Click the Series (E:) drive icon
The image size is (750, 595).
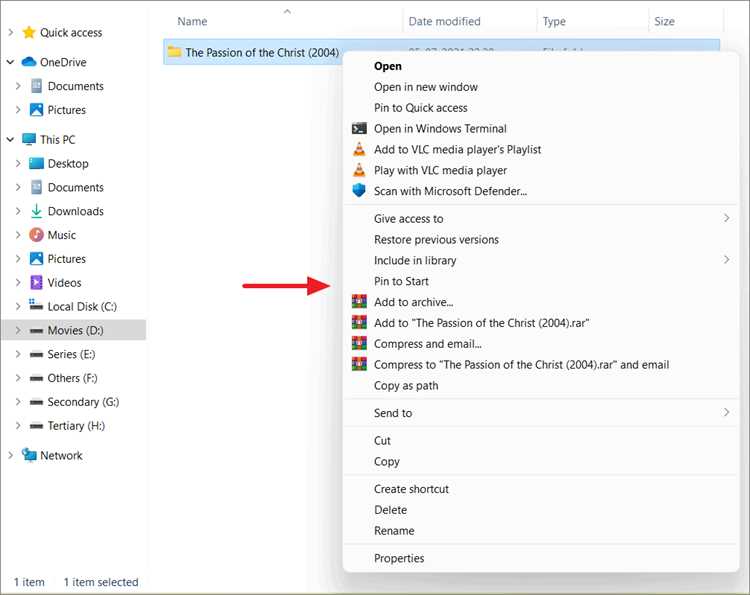pyautogui.click(x=36, y=354)
